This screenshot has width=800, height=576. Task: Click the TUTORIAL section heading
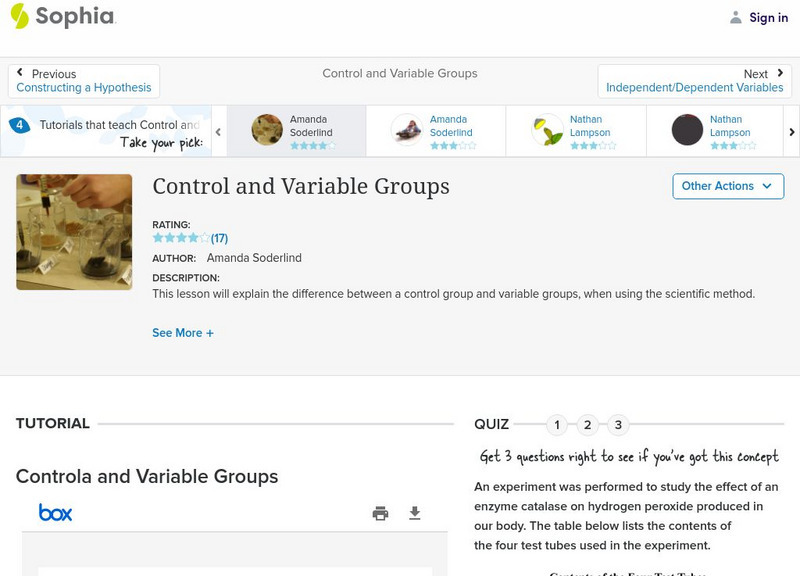[x=53, y=423]
